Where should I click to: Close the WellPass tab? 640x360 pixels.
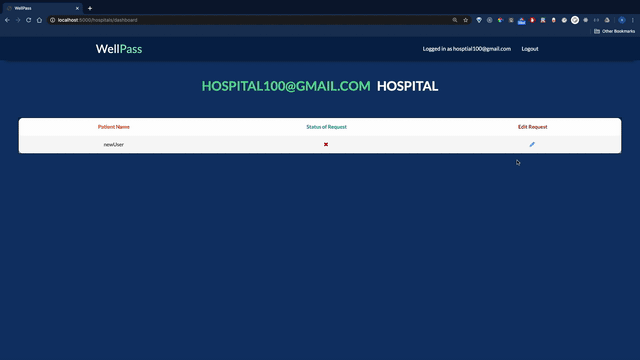[x=77, y=8]
